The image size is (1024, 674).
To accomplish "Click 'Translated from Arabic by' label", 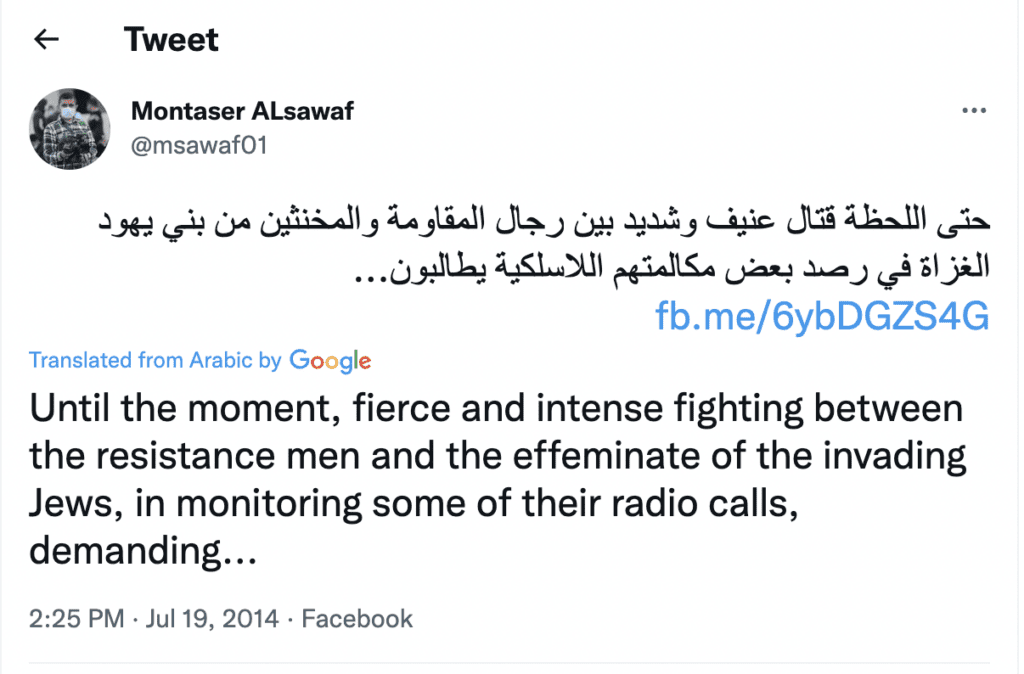I will pyautogui.click(x=155, y=360).
